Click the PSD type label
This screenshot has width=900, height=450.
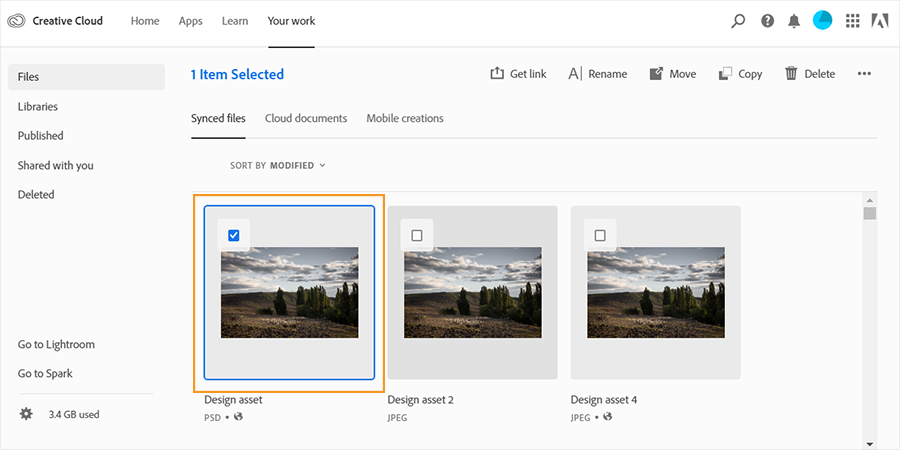(212, 417)
